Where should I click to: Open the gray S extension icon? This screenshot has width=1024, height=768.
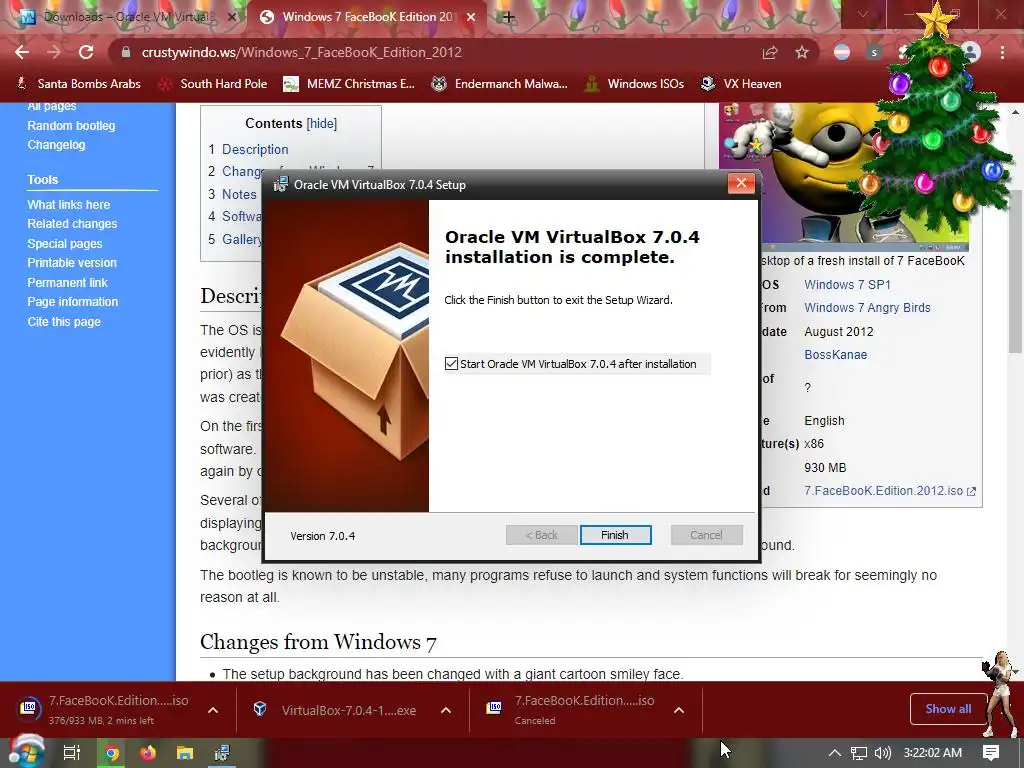(874, 52)
